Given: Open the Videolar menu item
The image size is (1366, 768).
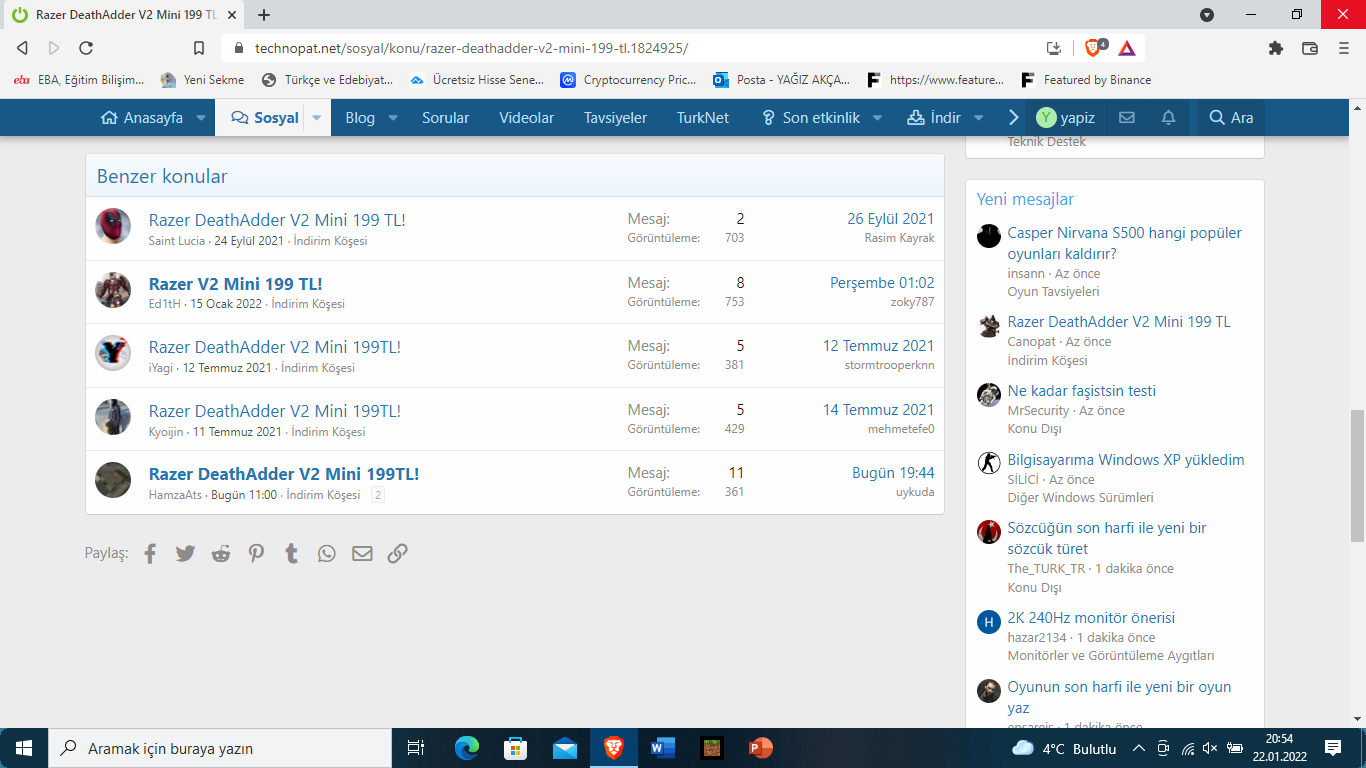Looking at the screenshot, I should (527, 117).
